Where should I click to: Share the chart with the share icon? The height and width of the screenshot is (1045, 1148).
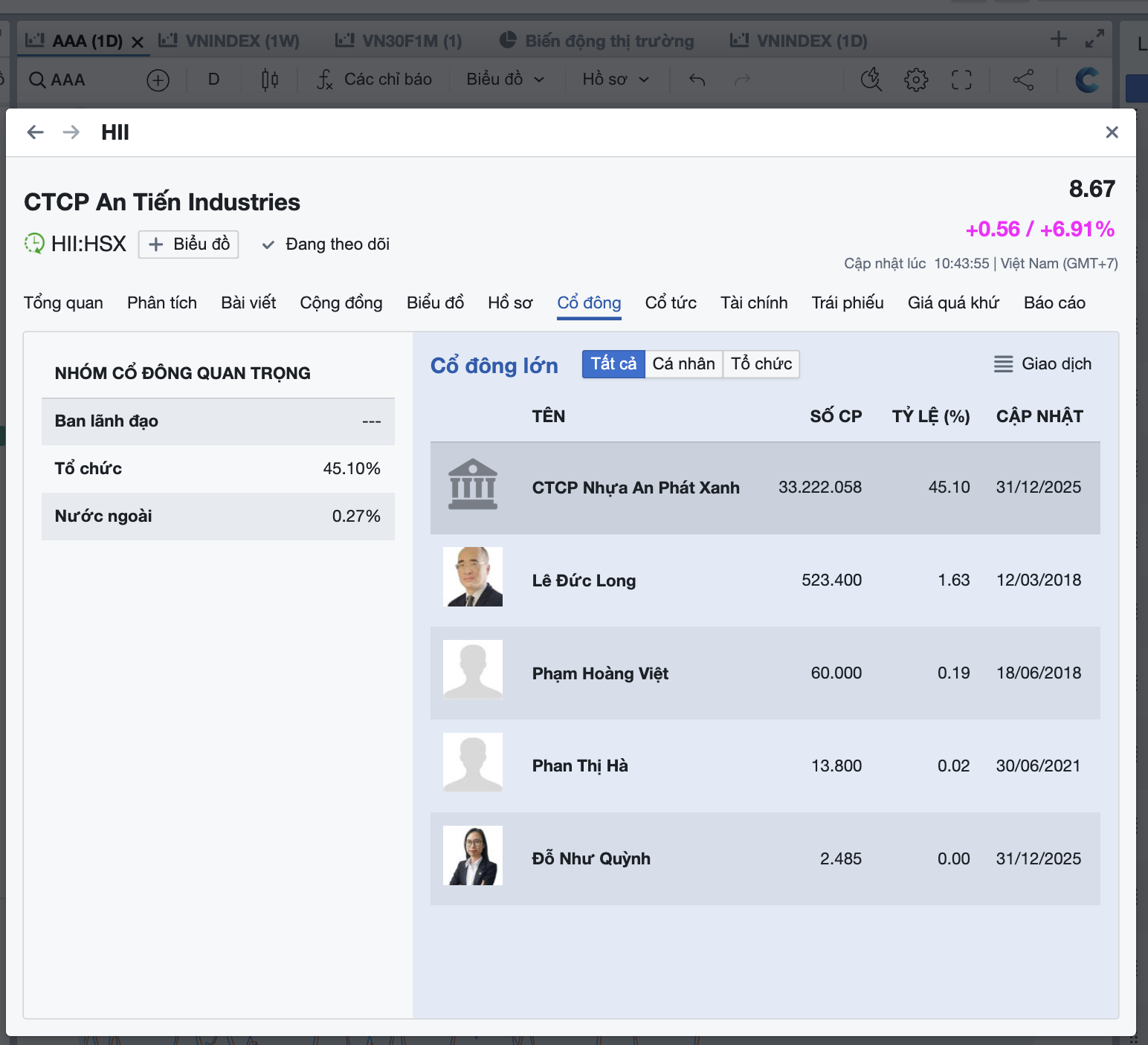click(1023, 80)
